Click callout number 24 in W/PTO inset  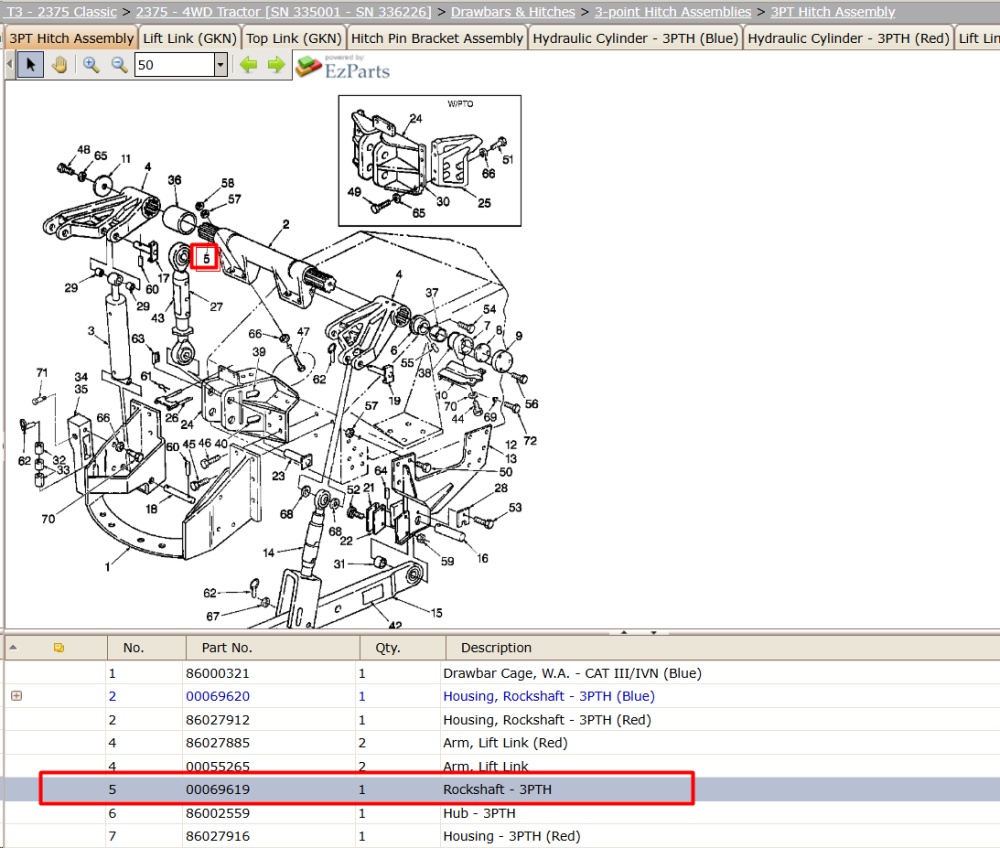tap(416, 119)
